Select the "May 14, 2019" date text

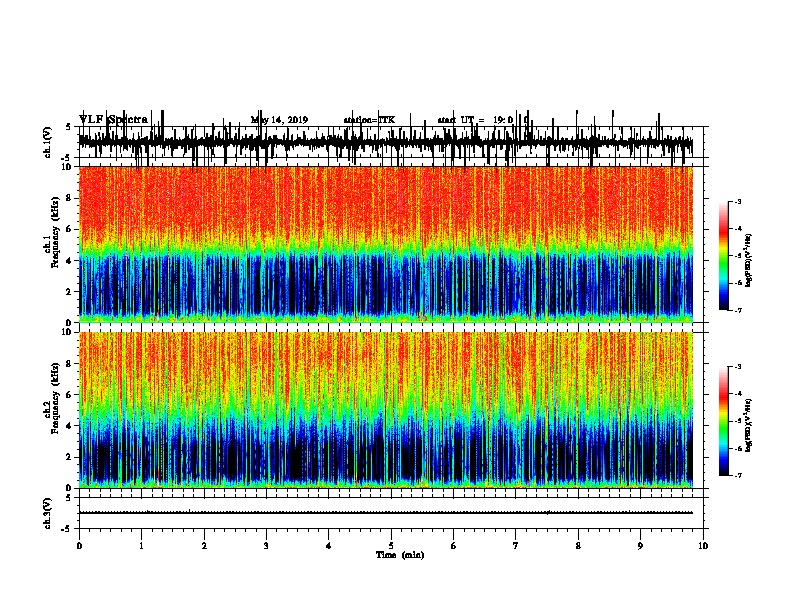pyautogui.click(x=279, y=120)
